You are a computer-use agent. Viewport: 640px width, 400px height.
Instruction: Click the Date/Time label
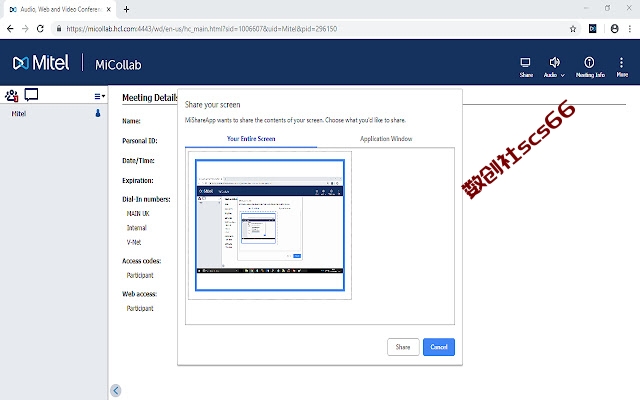pos(138,161)
